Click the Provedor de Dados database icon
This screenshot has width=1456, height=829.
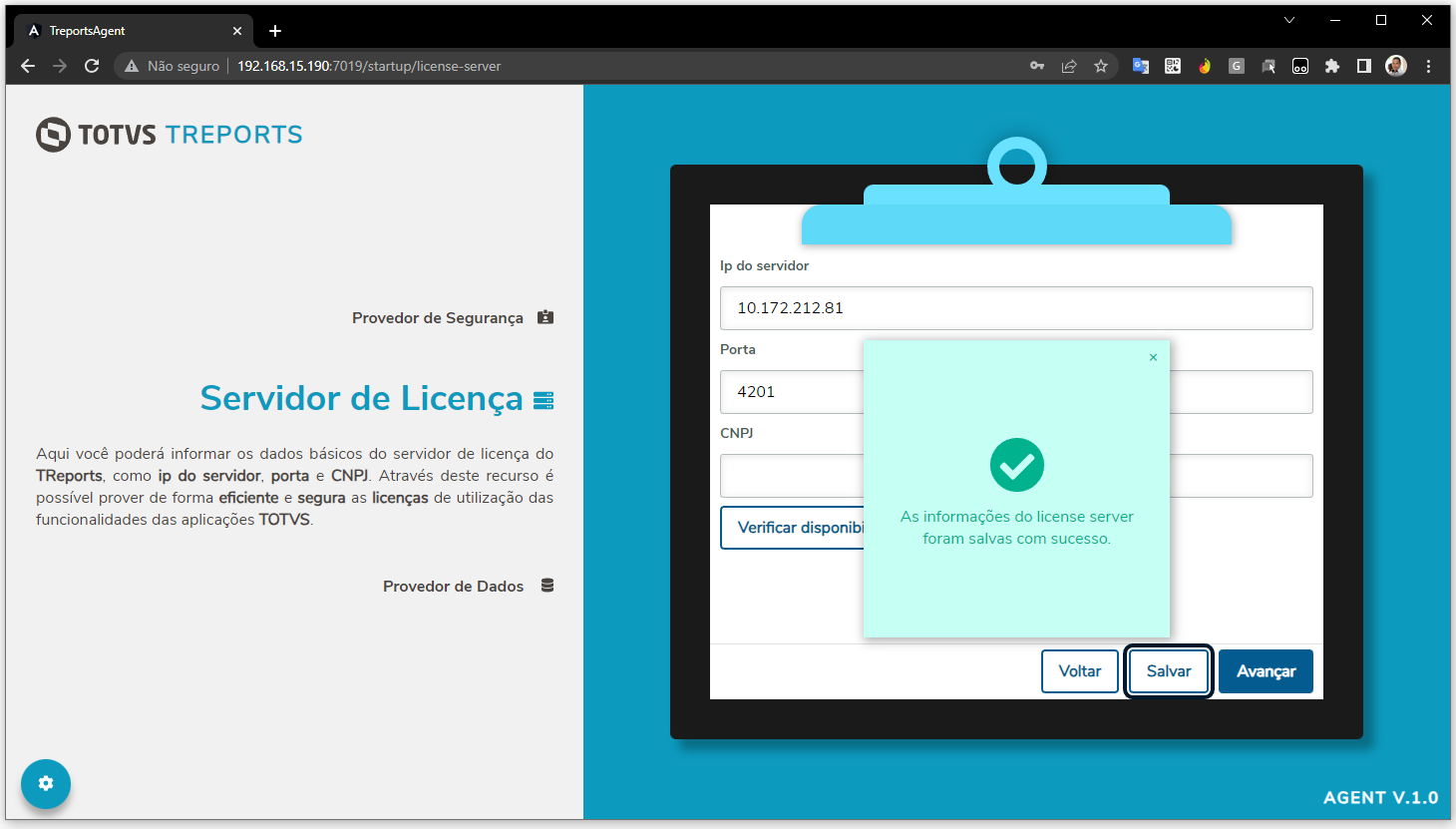point(547,586)
